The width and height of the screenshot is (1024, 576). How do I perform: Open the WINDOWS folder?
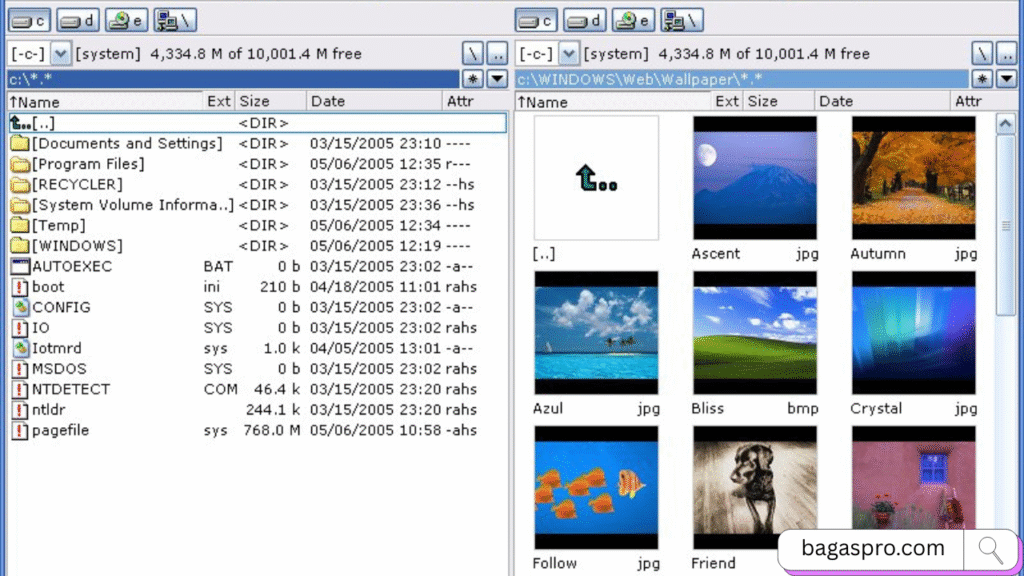(x=77, y=246)
